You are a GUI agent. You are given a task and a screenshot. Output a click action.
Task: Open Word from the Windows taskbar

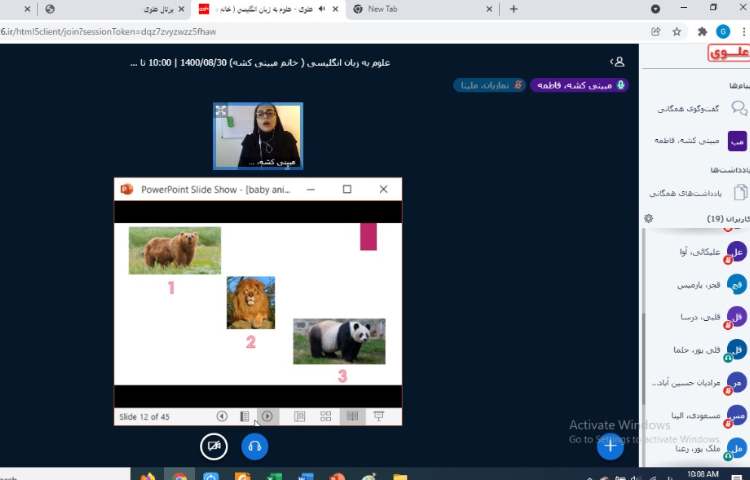pyautogui.click(x=306, y=476)
